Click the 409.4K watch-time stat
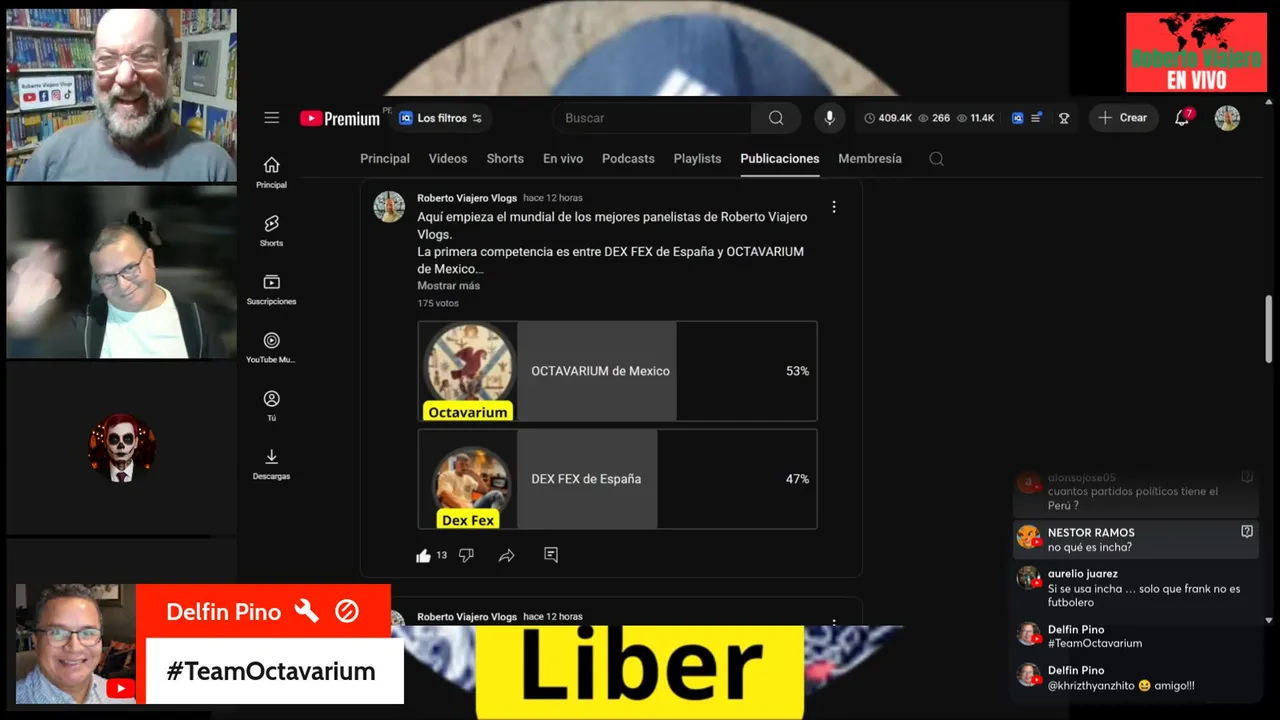Image resolution: width=1280 pixels, height=720 pixels. [x=888, y=118]
